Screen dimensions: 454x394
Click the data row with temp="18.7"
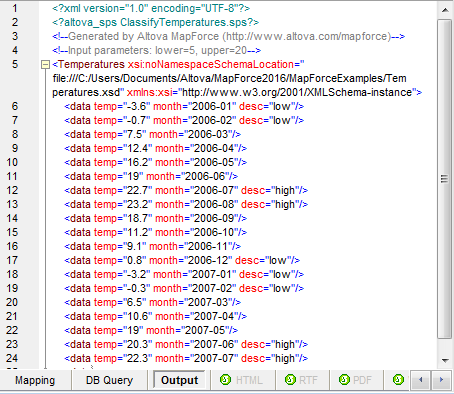[155, 218]
